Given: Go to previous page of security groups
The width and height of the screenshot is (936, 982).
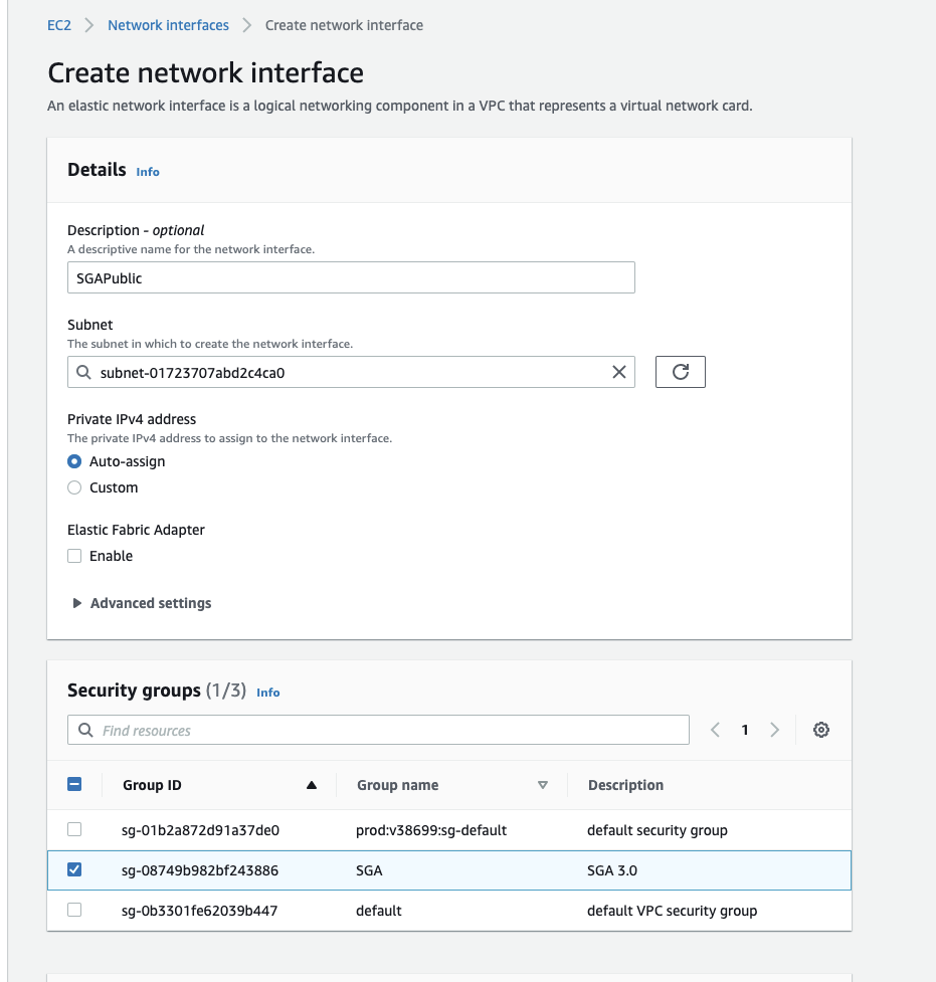Looking at the screenshot, I should pos(714,730).
